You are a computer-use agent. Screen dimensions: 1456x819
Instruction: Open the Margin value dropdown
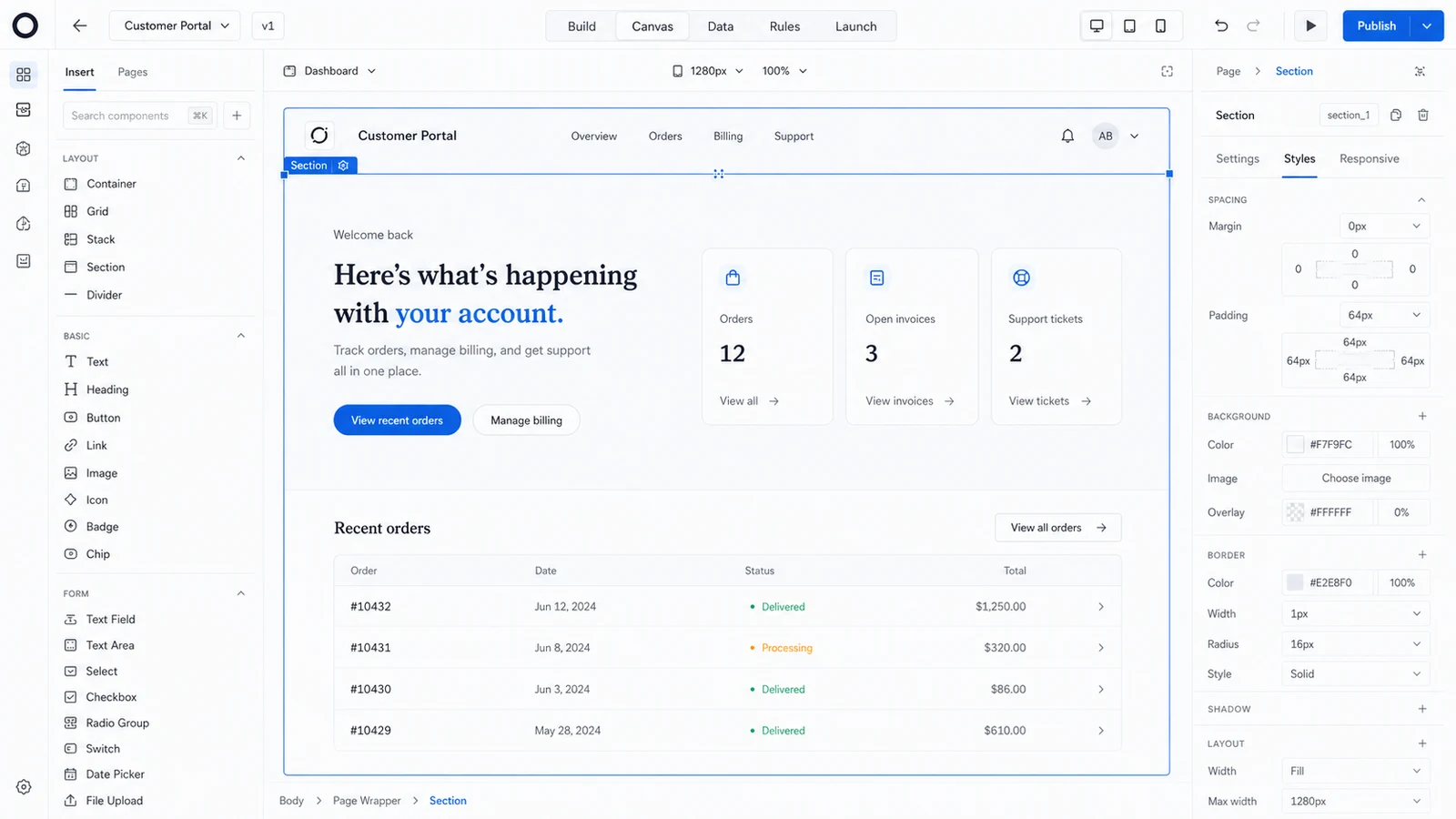[x=1384, y=226]
